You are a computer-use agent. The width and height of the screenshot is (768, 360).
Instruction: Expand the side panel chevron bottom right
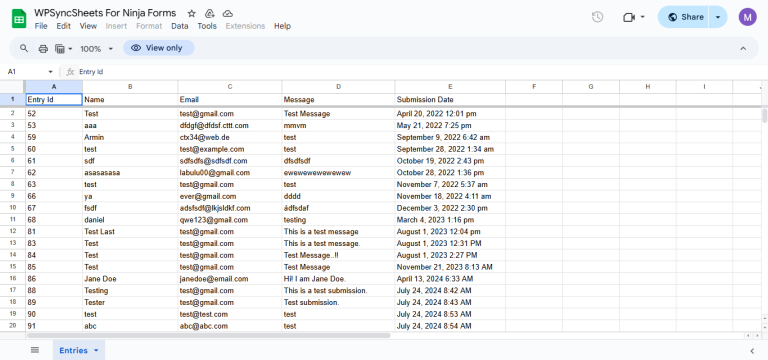(752, 350)
